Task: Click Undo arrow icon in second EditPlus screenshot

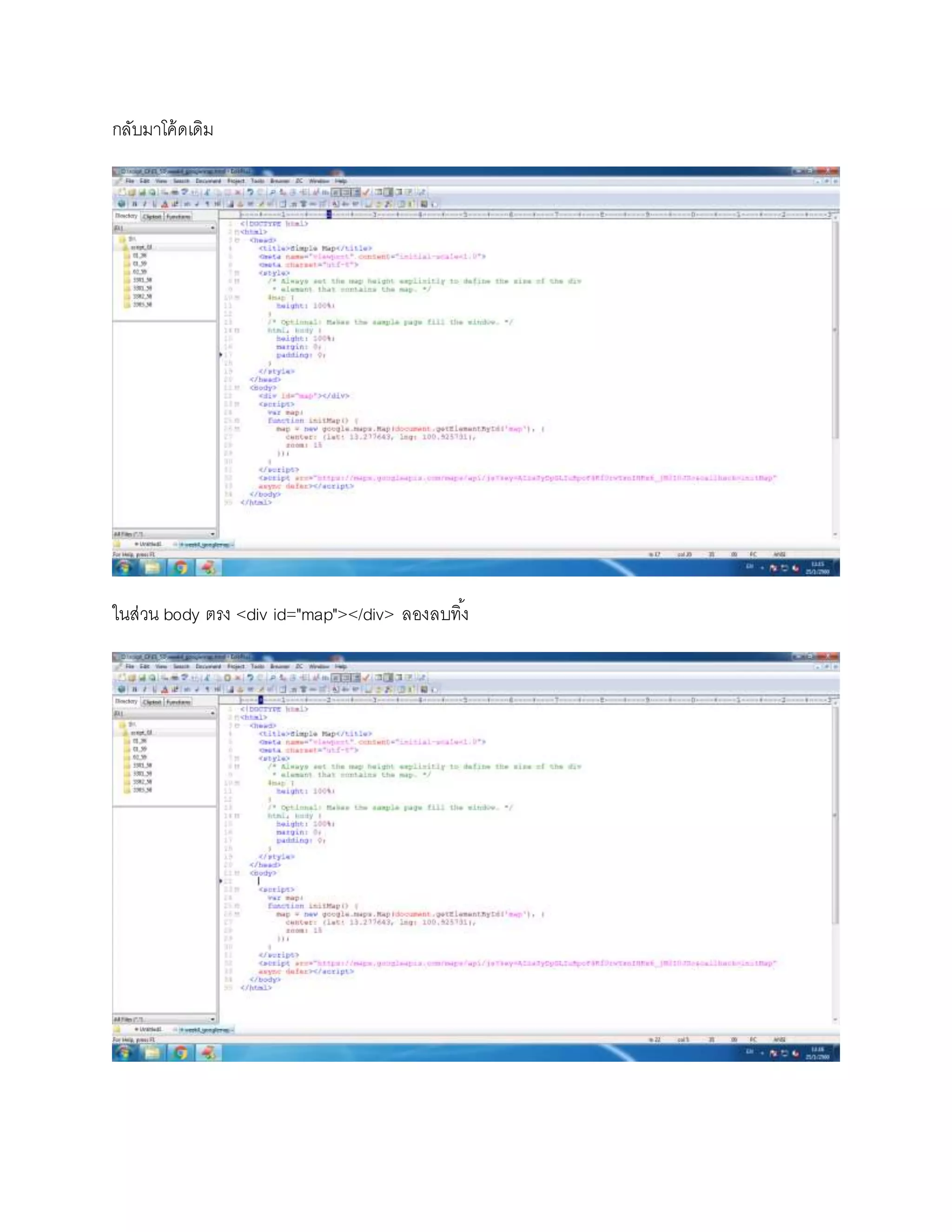Action: point(251,677)
